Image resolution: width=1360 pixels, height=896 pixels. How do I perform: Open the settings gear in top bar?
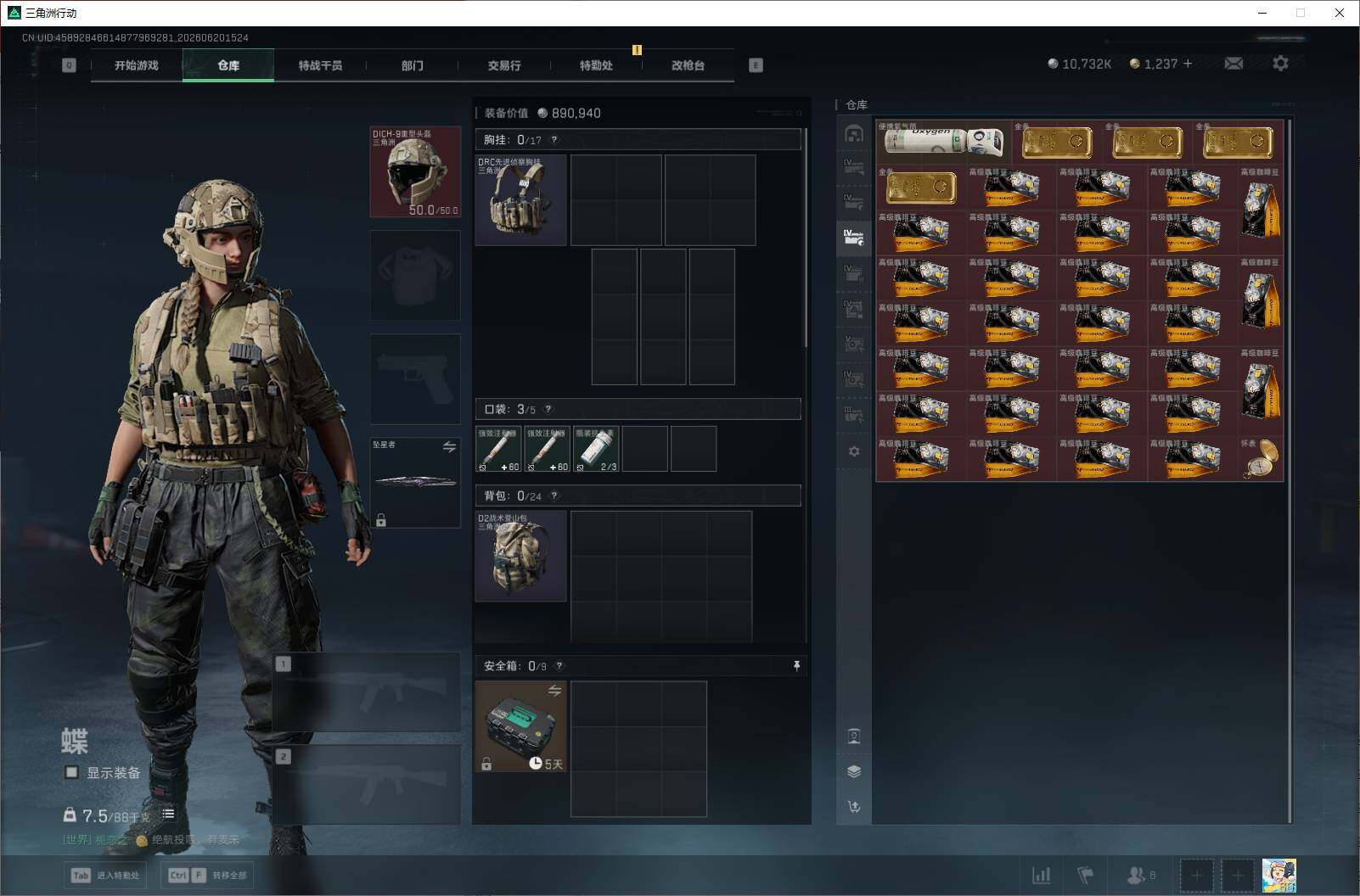1280,64
